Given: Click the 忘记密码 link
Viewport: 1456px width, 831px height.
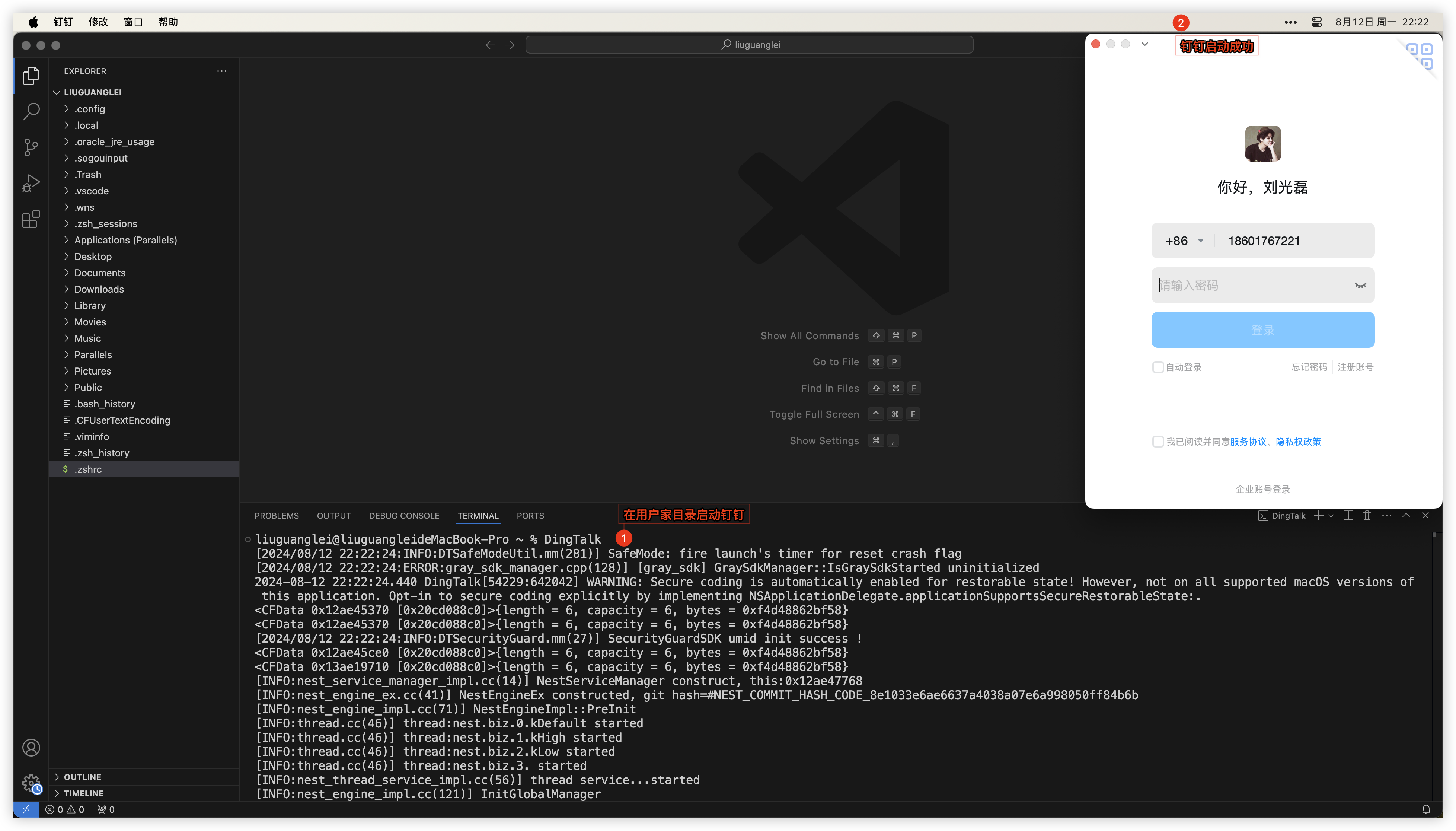Looking at the screenshot, I should [1309, 367].
